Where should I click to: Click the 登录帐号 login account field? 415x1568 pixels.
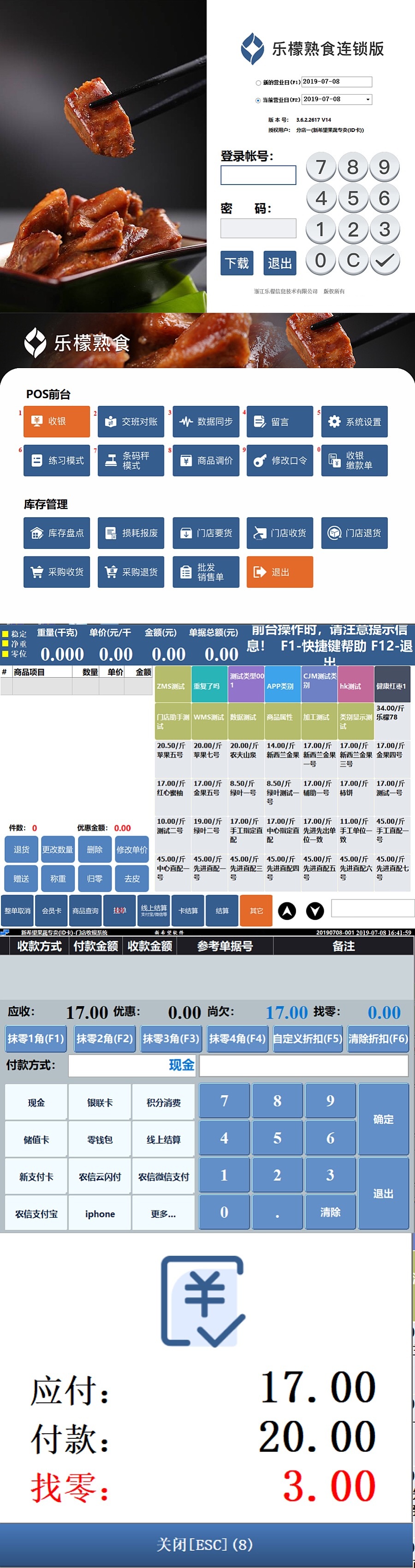coord(258,175)
